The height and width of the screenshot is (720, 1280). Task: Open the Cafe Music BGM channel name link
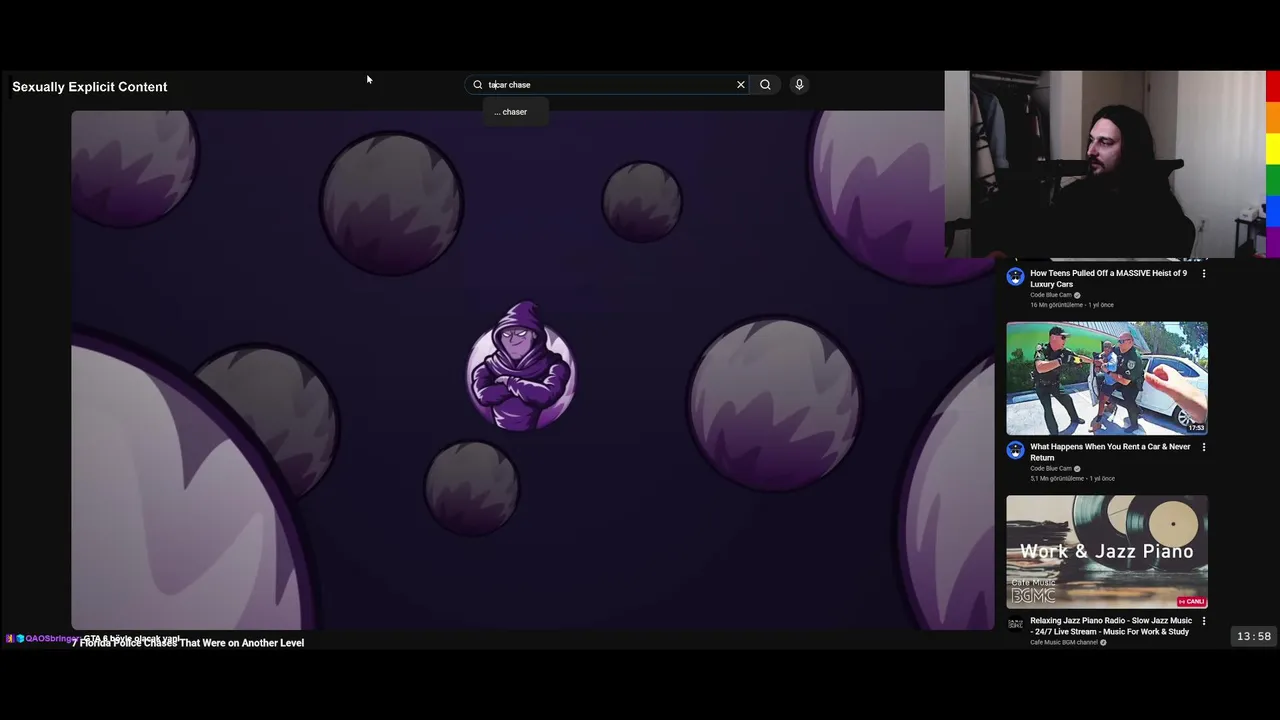click(x=1064, y=643)
